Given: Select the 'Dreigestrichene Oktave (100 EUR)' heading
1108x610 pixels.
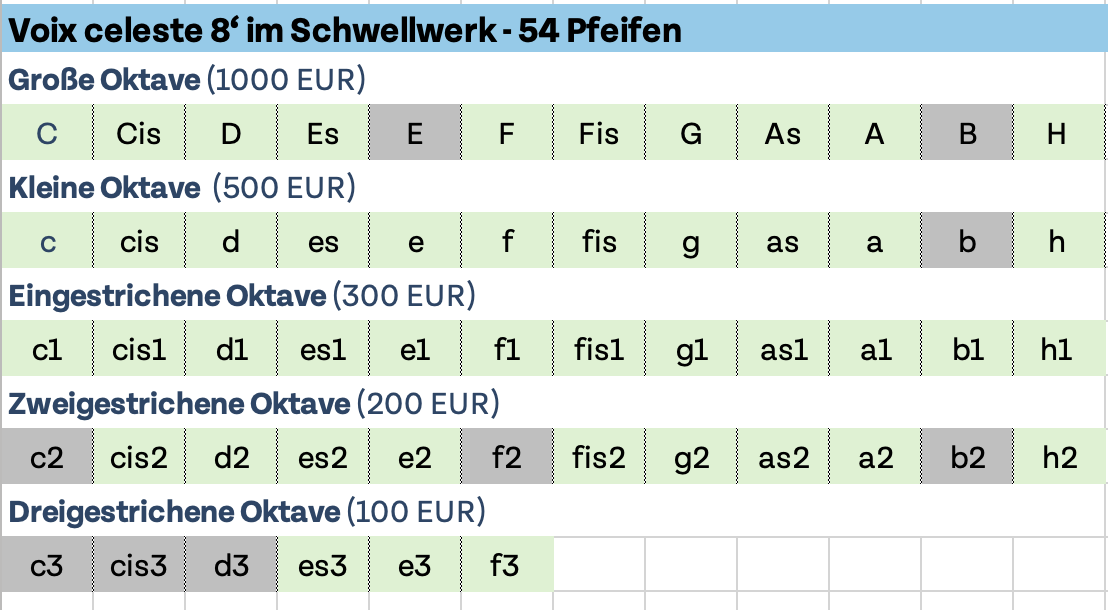Looking at the screenshot, I should 247,512.
